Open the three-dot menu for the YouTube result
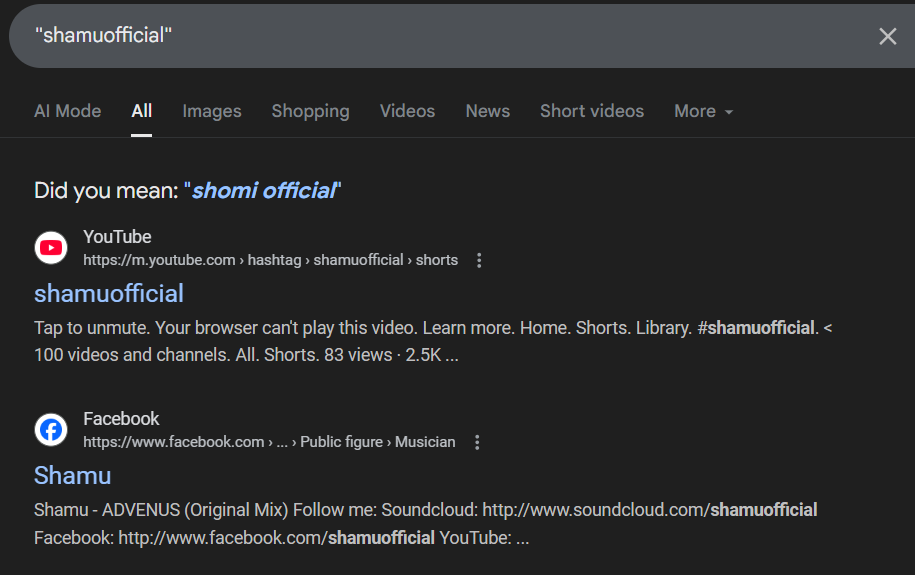This screenshot has width=915, height=575. point(479,260)
